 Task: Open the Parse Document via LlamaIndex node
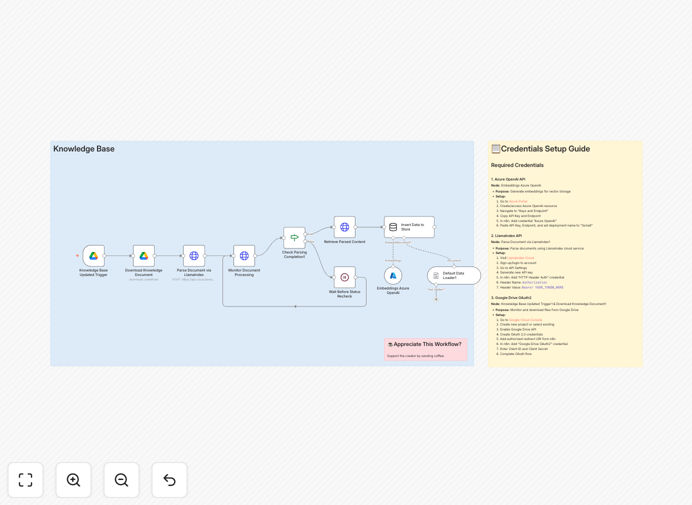pyautogui.click(x=194, y=256)
